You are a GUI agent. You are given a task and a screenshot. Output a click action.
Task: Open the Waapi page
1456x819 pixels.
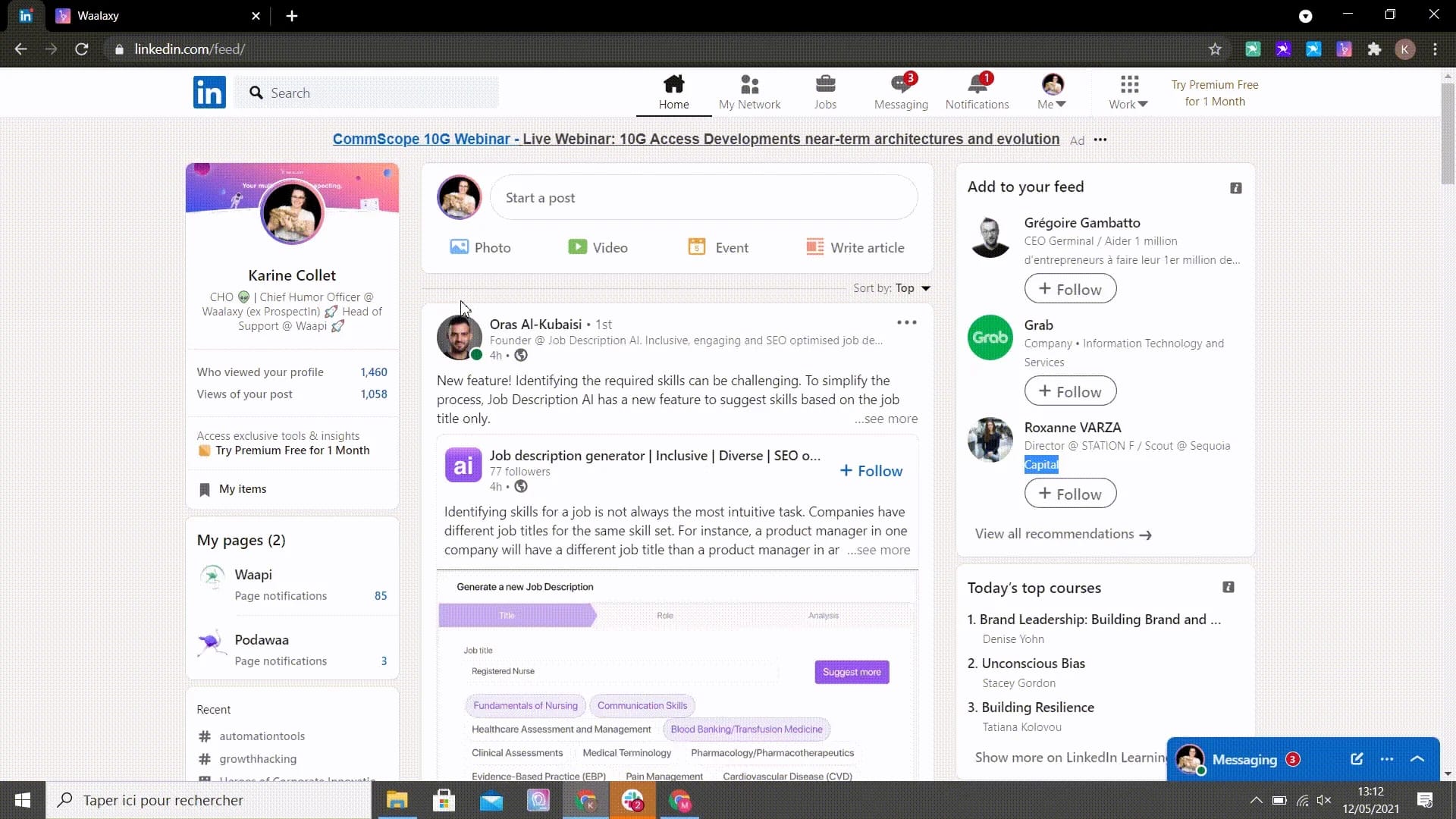253,575
